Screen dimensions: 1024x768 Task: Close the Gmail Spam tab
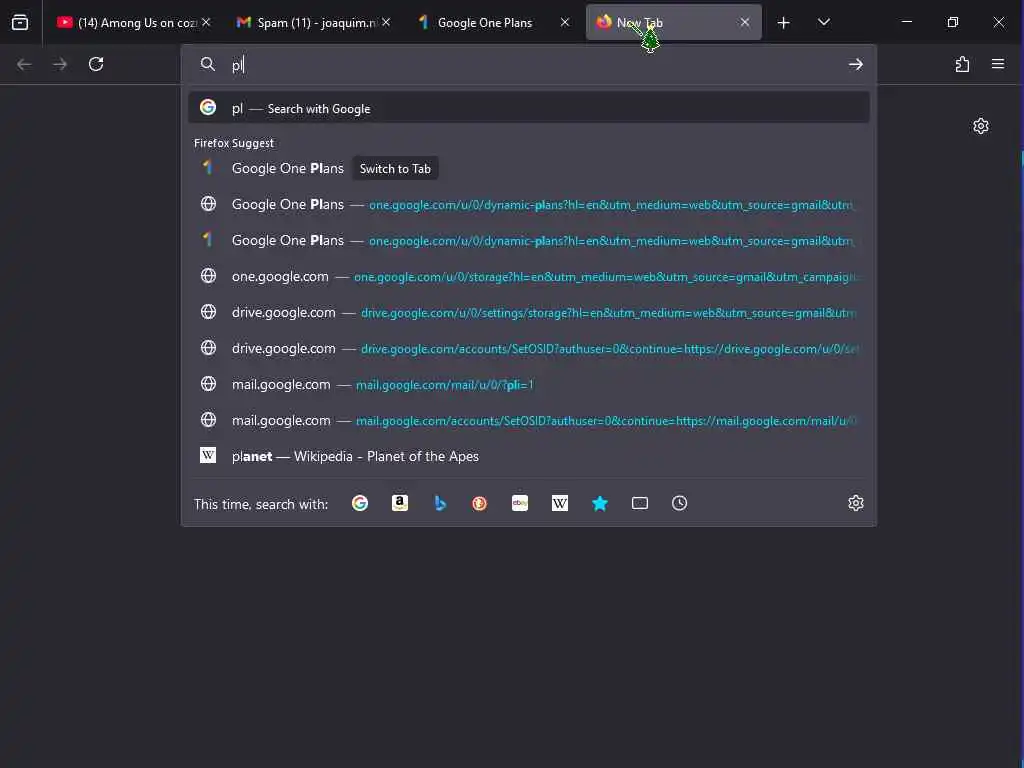click(x=386, y=22)
